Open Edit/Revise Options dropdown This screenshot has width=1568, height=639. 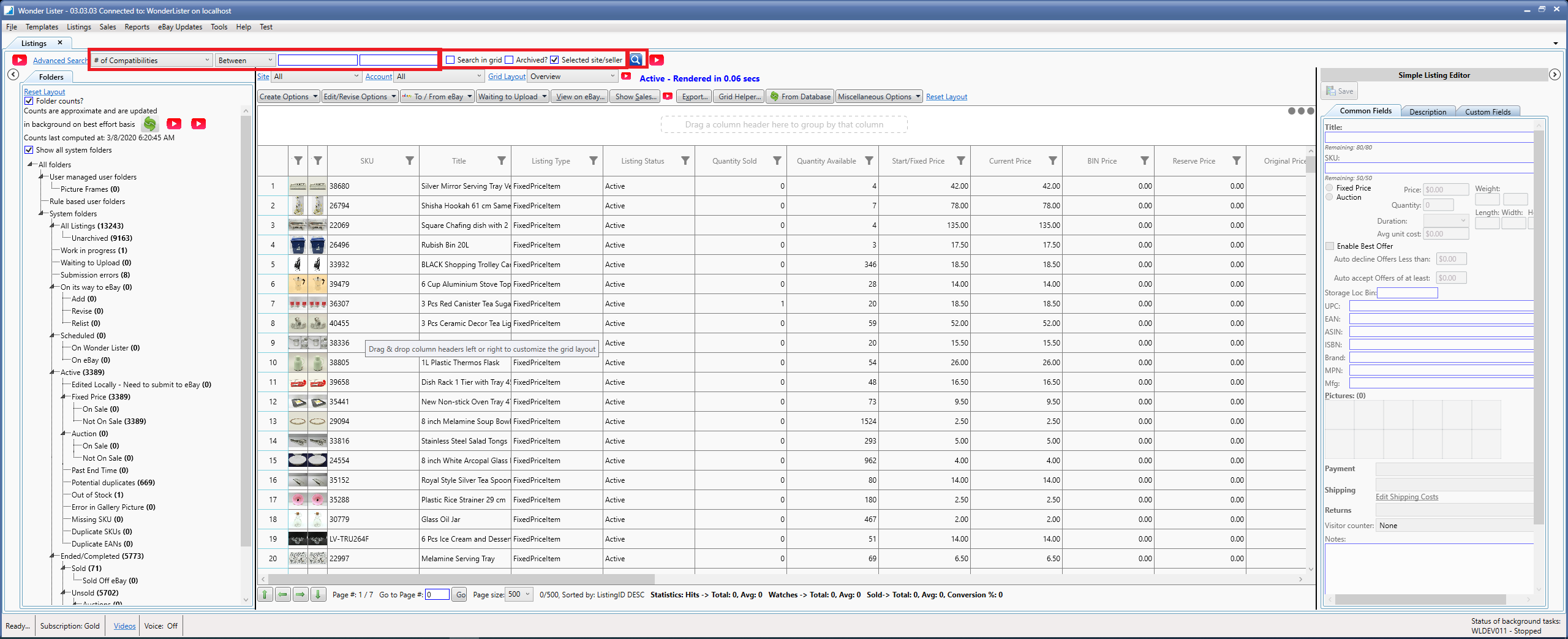(360, 97)
